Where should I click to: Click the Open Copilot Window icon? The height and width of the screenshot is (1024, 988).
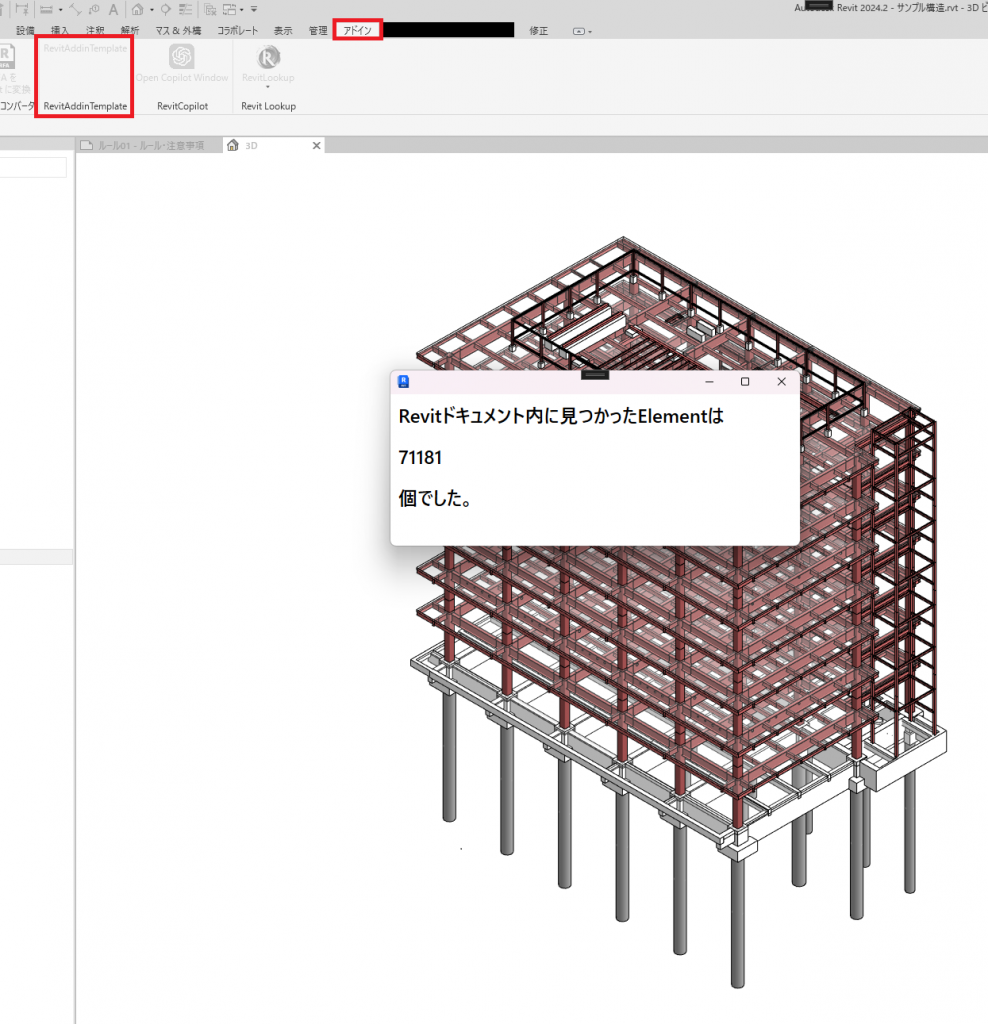[182, 57]
